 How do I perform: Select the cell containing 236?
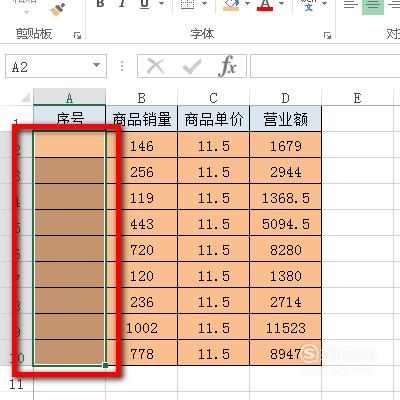(x=142, y=301)
